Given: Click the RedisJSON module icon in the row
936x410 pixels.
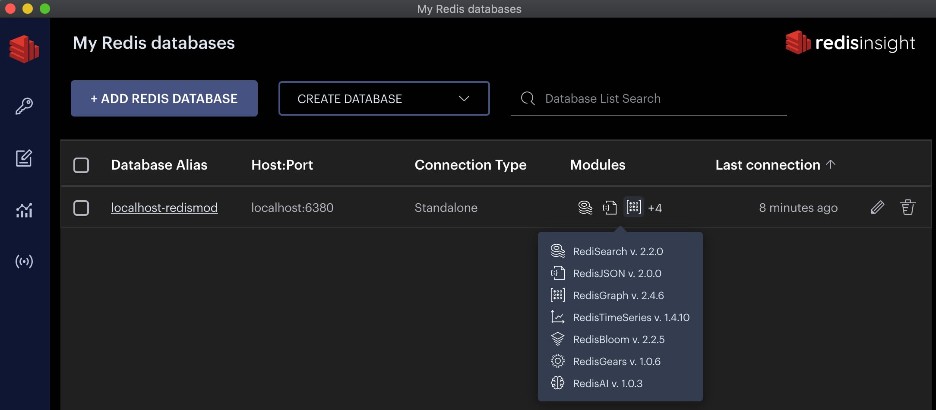Looking at the screenshot, I should click(609, 208).
